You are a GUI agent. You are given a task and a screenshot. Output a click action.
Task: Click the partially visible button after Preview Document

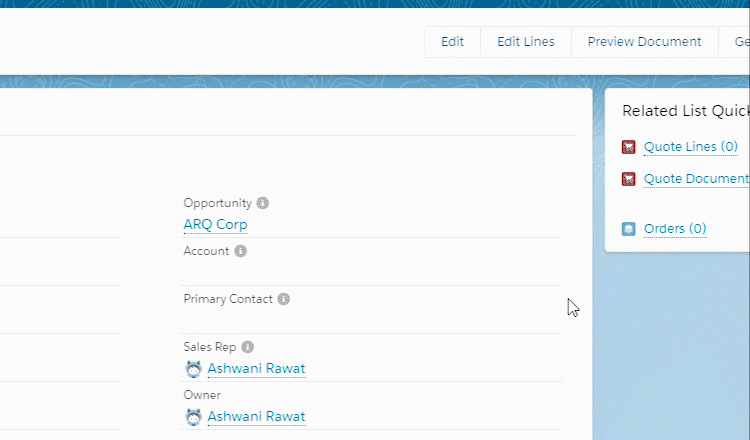[741, 42]
